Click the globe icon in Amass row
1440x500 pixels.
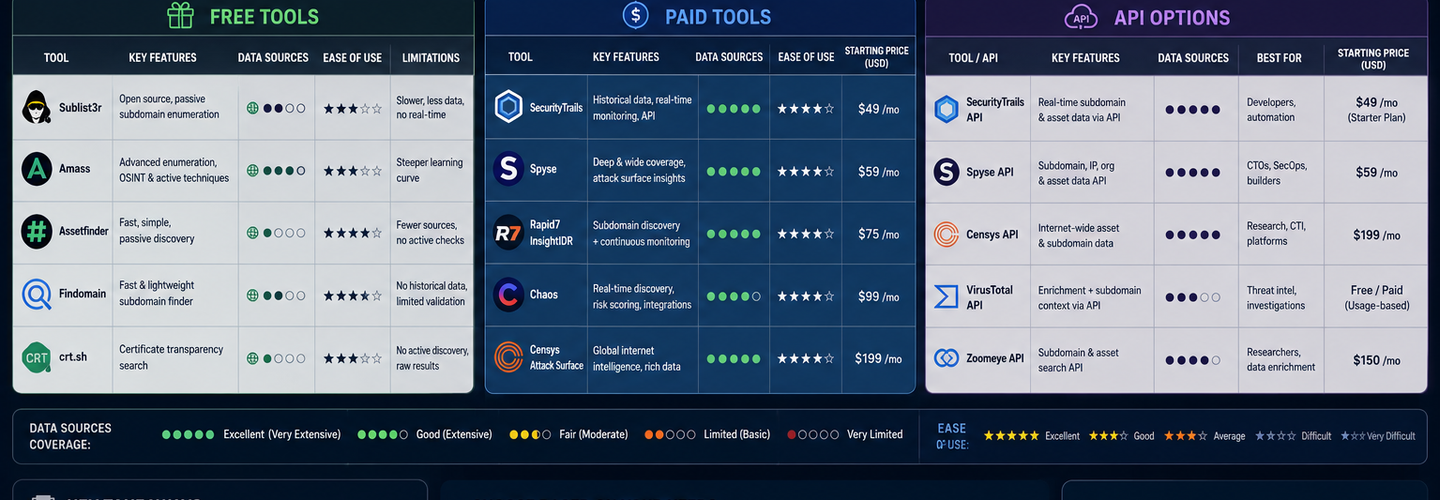tap(253, 170)
